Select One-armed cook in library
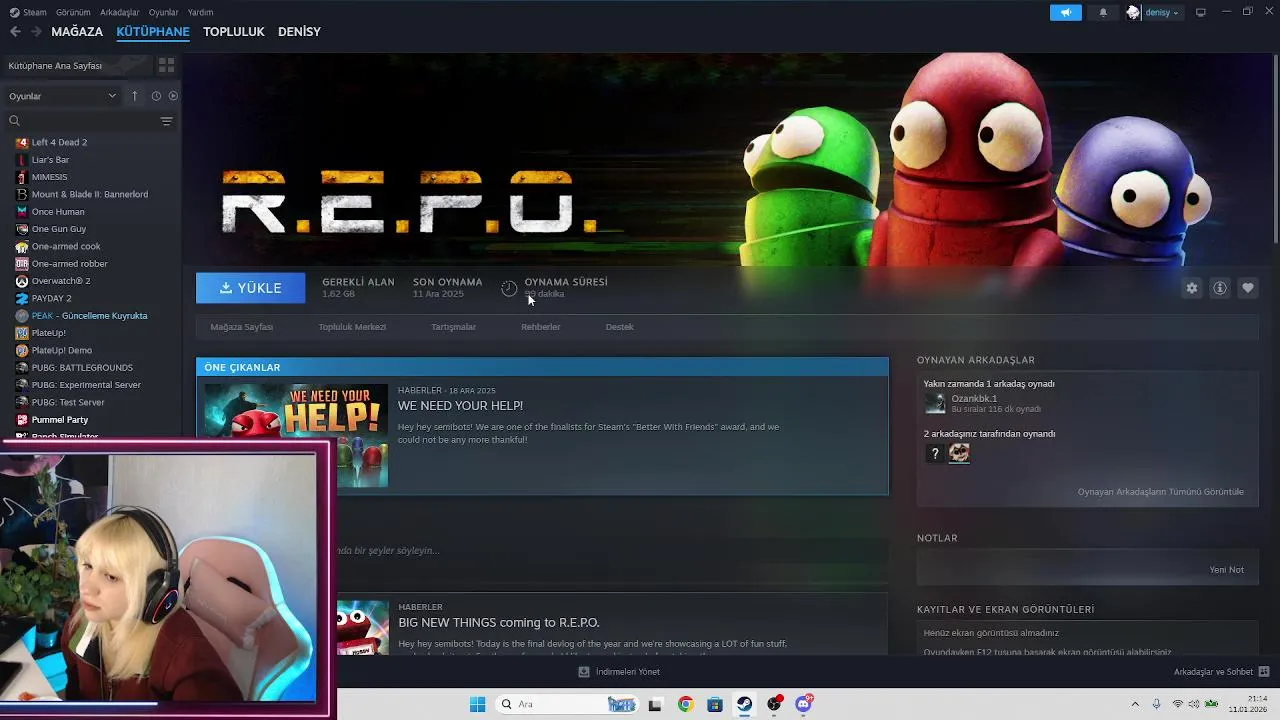The width and height of the screenshot is (1280, 720). point(66,246)
